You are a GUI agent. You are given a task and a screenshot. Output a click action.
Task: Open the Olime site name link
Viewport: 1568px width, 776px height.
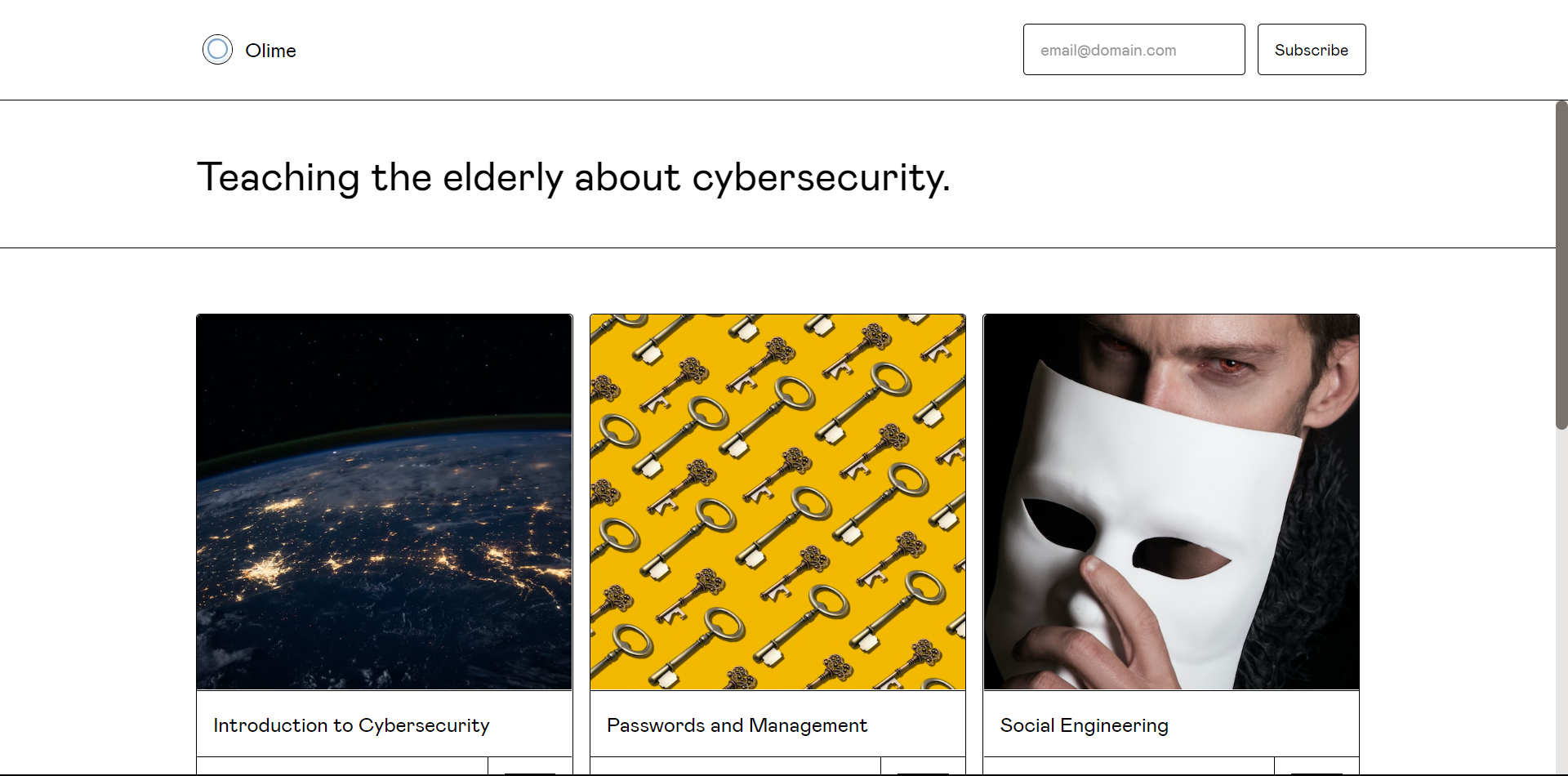(270, 51)
